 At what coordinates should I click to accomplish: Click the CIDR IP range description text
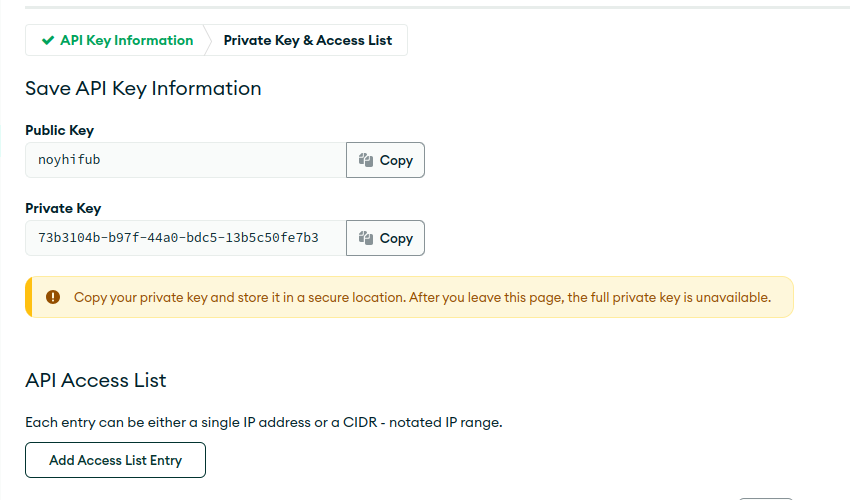pos(263,422)
